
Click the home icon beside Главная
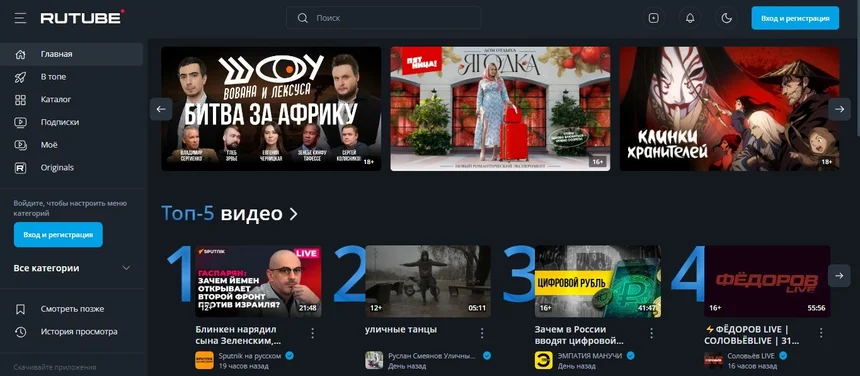[x=20, y=54]
